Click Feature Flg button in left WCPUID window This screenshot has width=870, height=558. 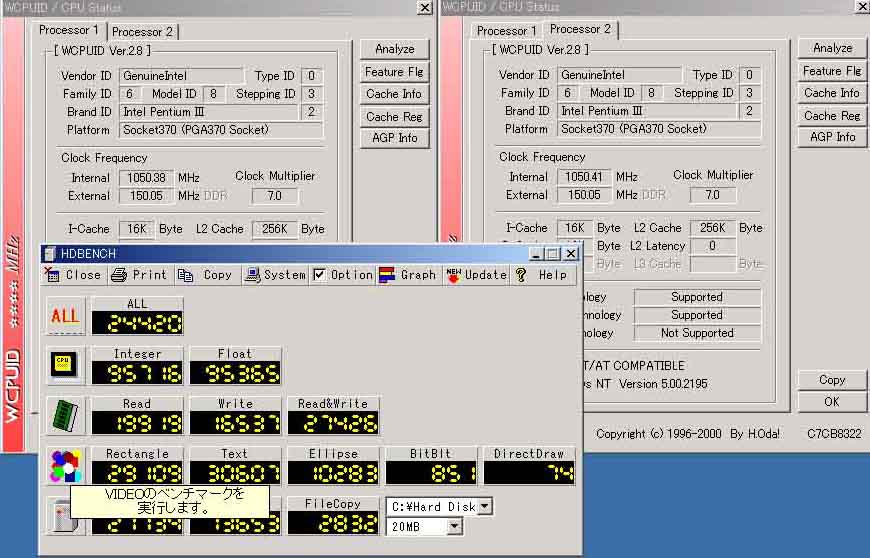(394, 72)
